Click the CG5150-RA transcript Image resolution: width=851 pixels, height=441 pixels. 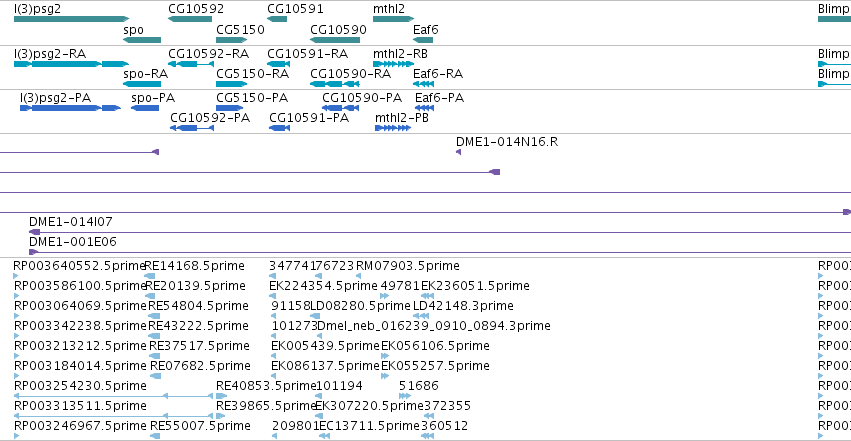point(232,84)
